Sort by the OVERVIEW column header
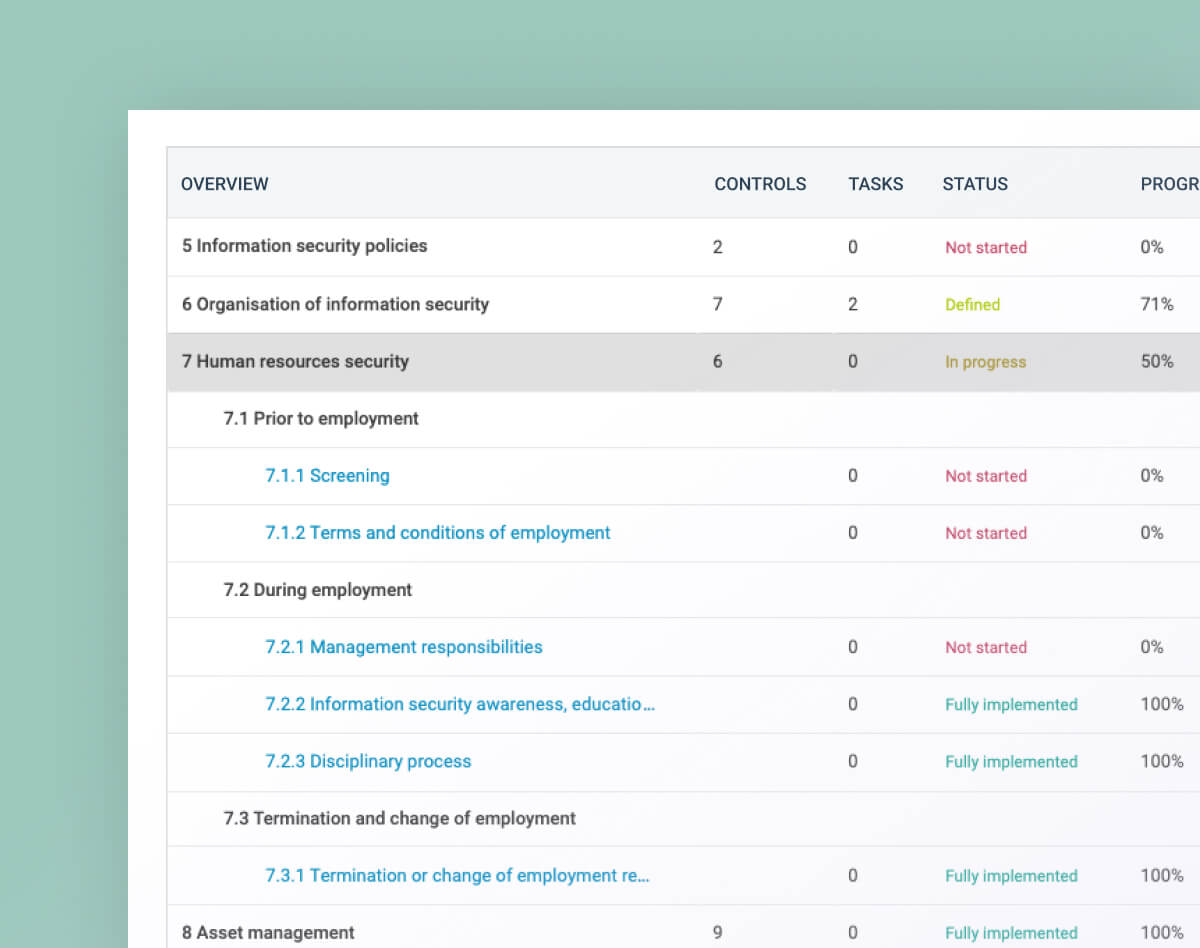 tap(224, 184)
